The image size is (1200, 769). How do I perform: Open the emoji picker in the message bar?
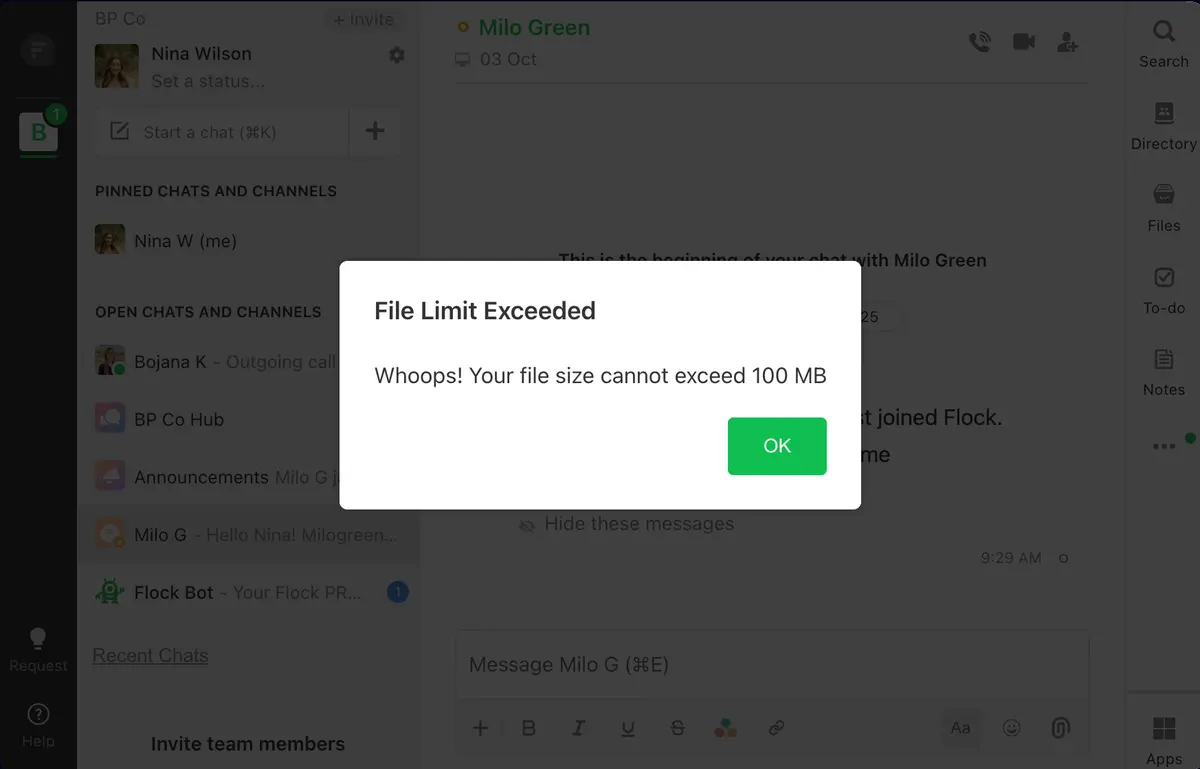pos(1012,728)
